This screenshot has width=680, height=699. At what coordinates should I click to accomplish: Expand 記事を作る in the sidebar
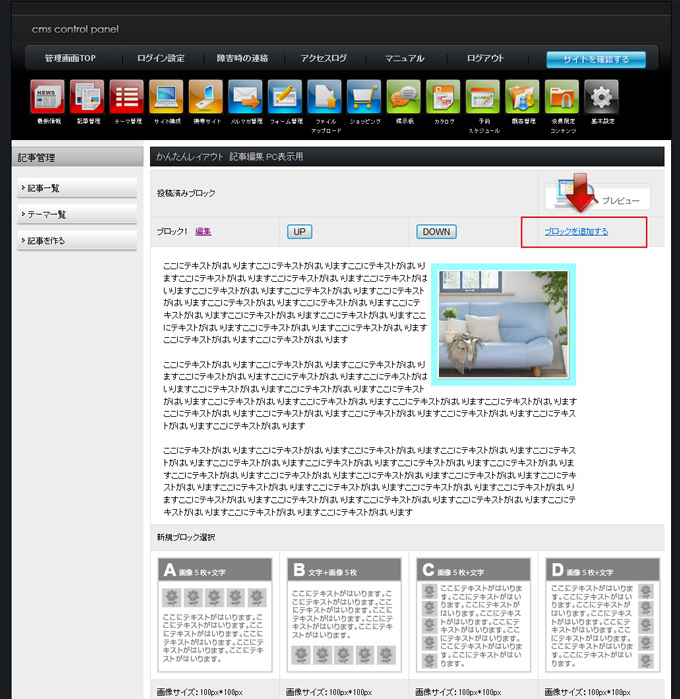click(76, 240)
